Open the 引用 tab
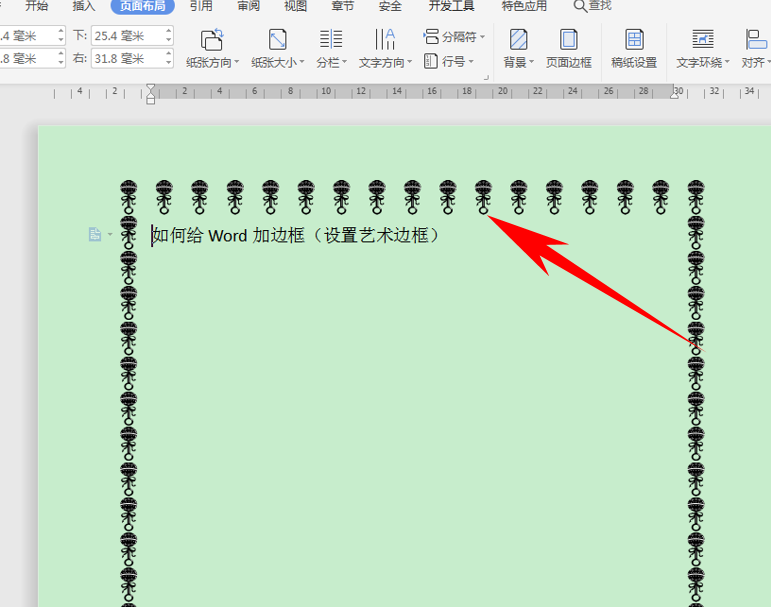The height and width of the screenshot is (607, 771). pos(201,6)
